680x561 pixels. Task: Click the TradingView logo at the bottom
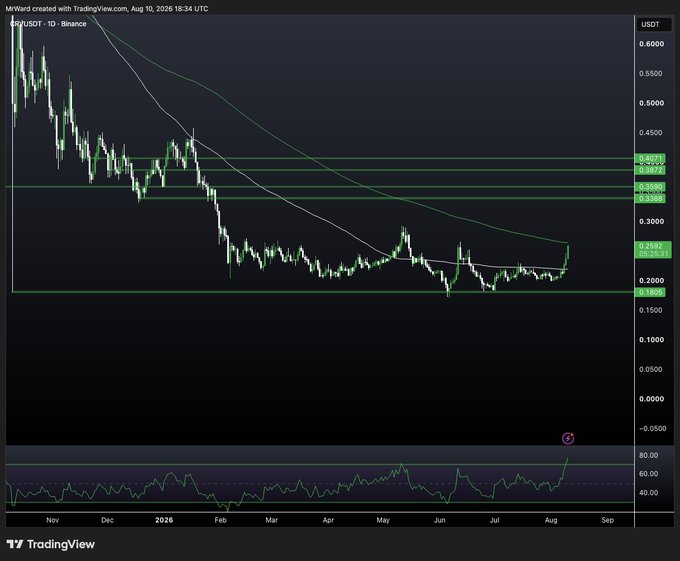pyautogui.click(x=51, y=544)
